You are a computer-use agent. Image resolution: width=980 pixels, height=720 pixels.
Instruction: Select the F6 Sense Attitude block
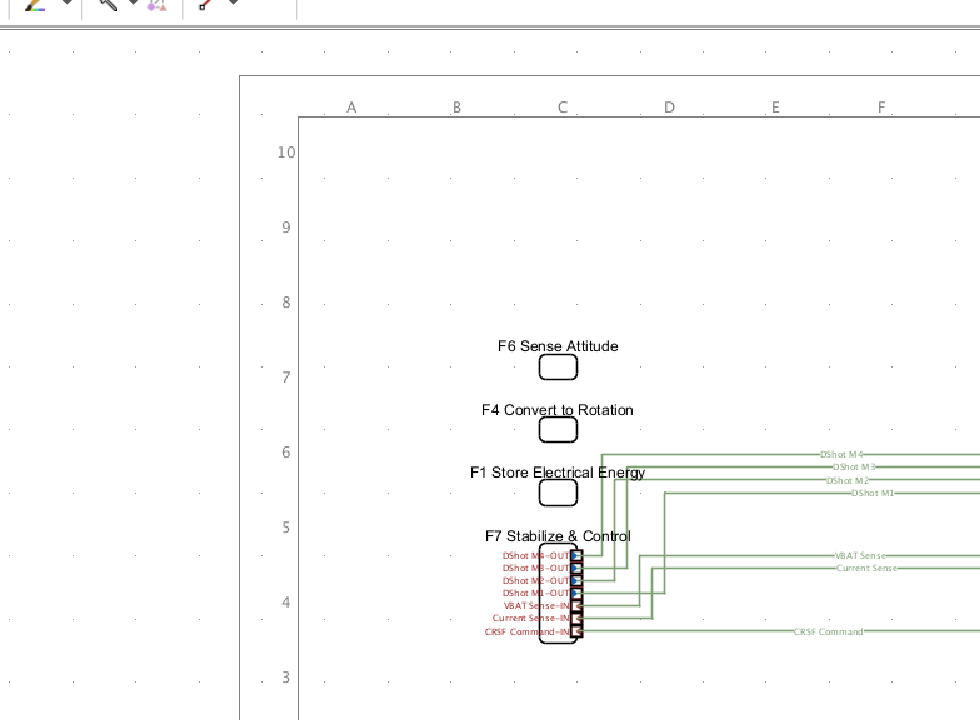(558, 367)
